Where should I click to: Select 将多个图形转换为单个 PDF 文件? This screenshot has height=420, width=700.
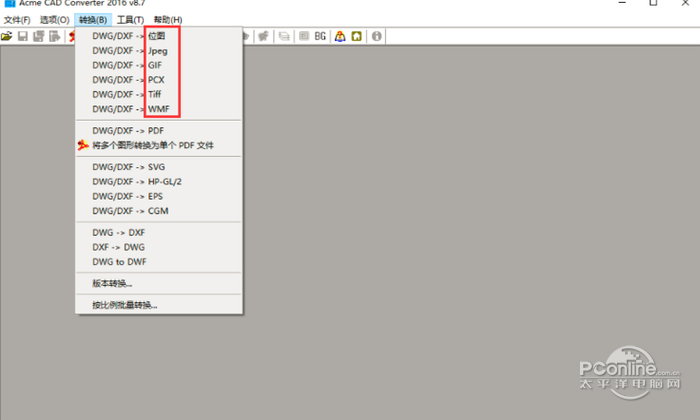(159, 146)
